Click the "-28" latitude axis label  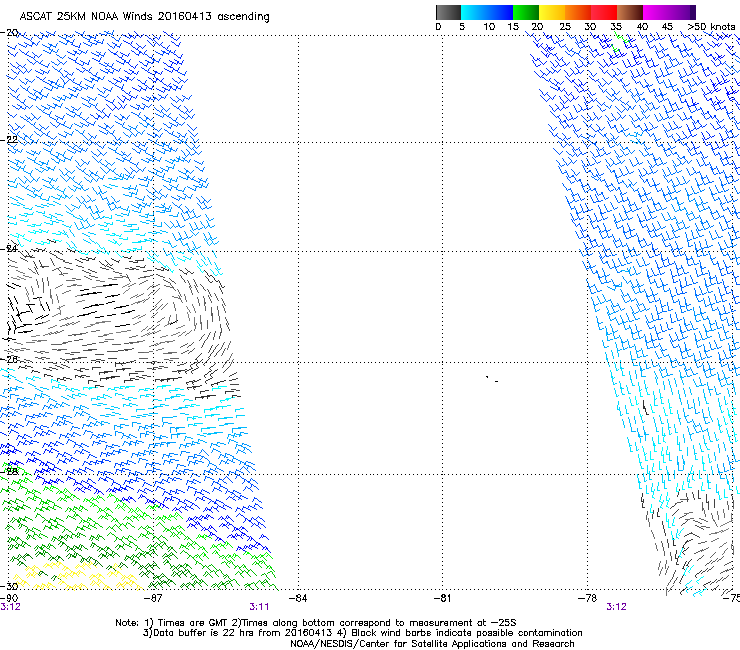[9, 471]
